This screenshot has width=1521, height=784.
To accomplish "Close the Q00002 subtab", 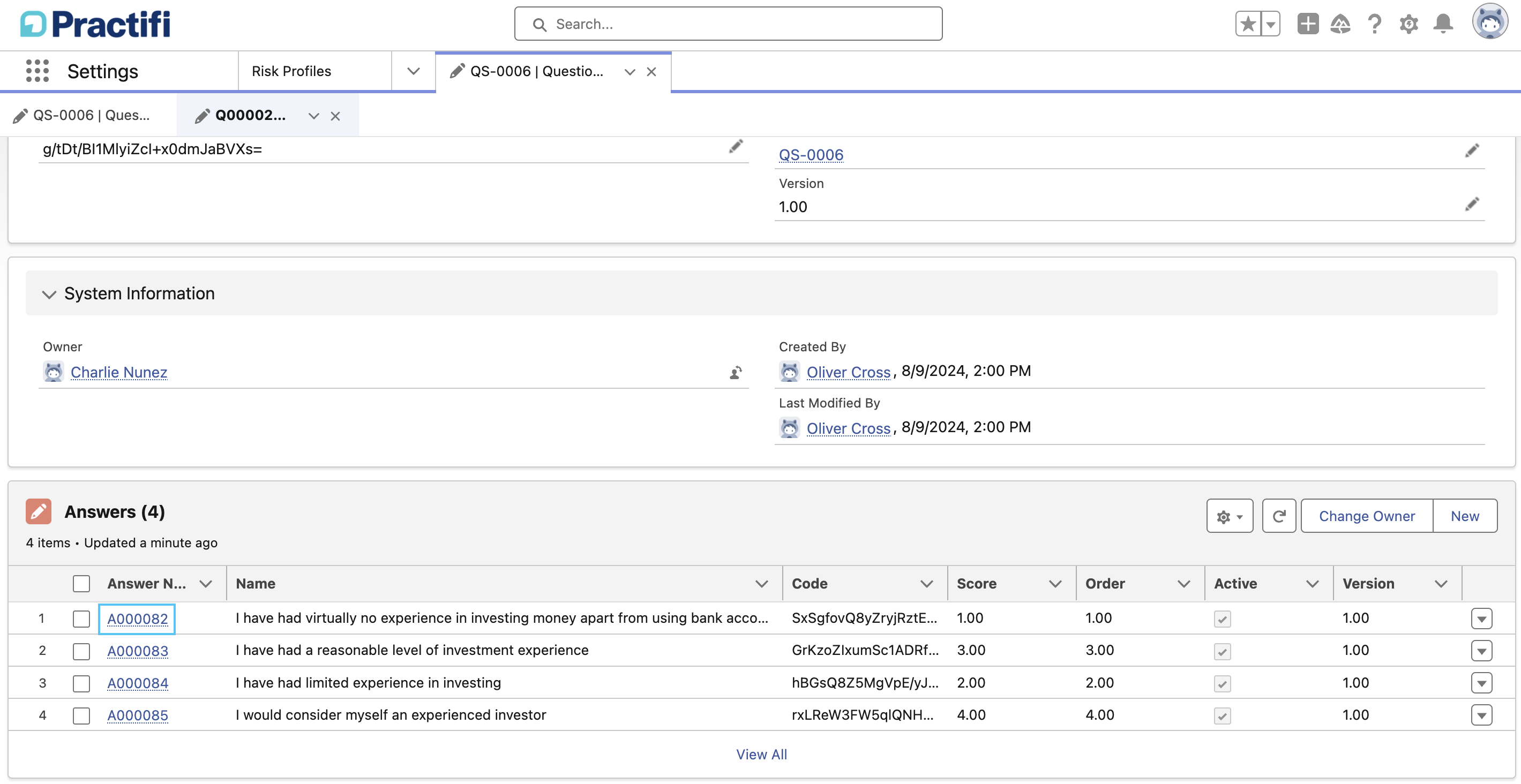I will pyautogui.click(x=335, y=116).
